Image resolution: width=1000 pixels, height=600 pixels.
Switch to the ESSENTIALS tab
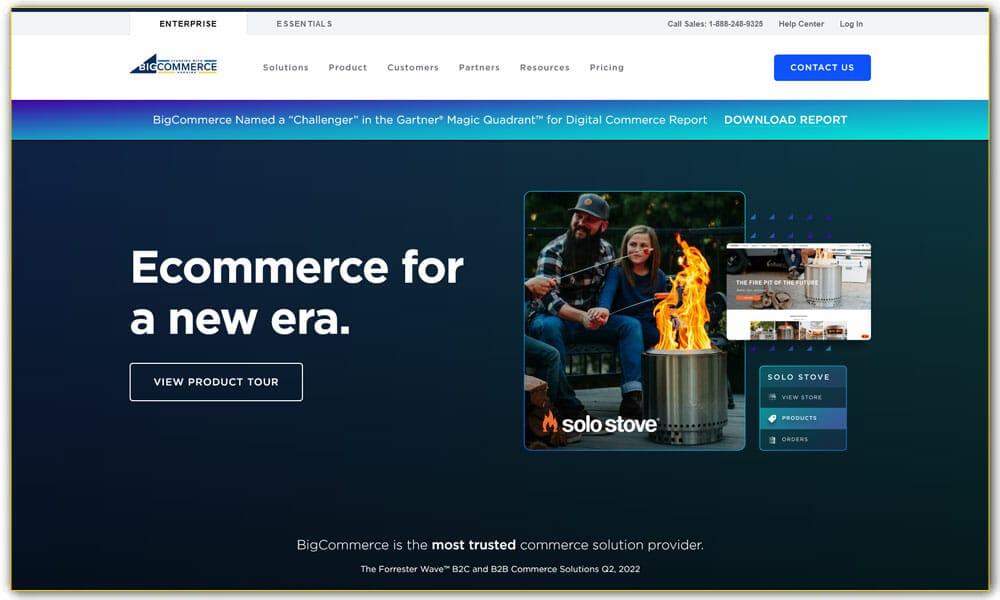click(304, 23)
